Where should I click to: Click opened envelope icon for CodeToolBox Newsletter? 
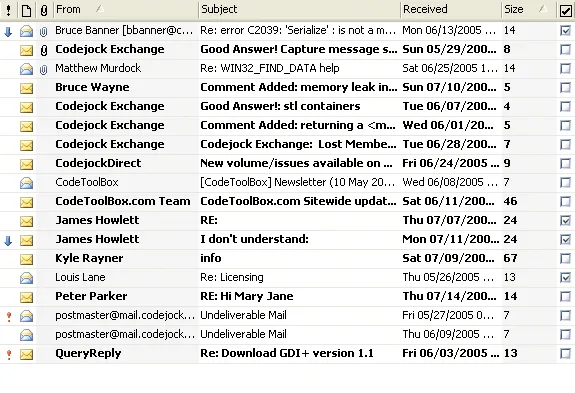pyautogui.click(x=26, y=183)
